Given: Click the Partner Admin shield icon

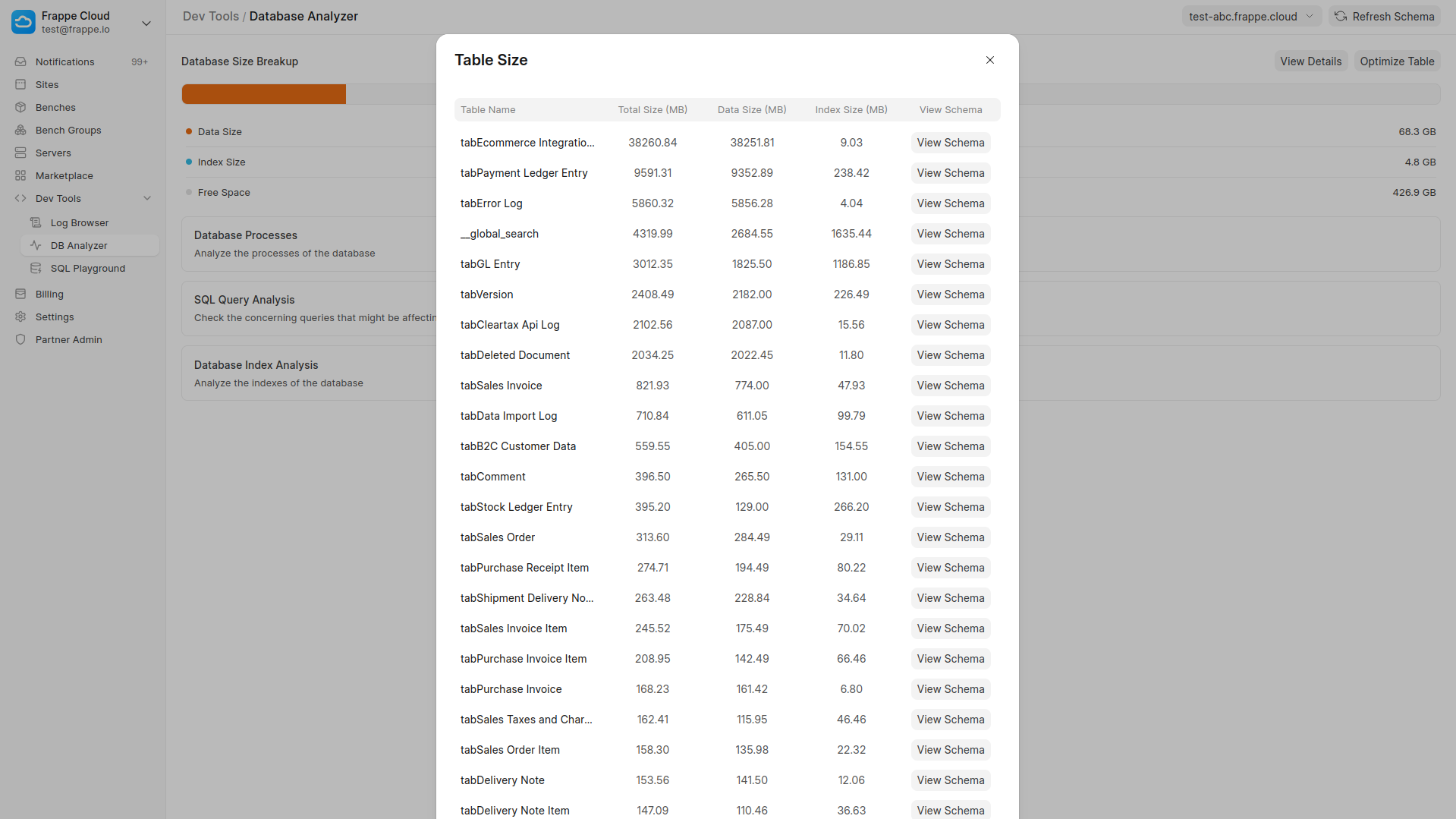Looking at the screenshot, I should point(20,339).
